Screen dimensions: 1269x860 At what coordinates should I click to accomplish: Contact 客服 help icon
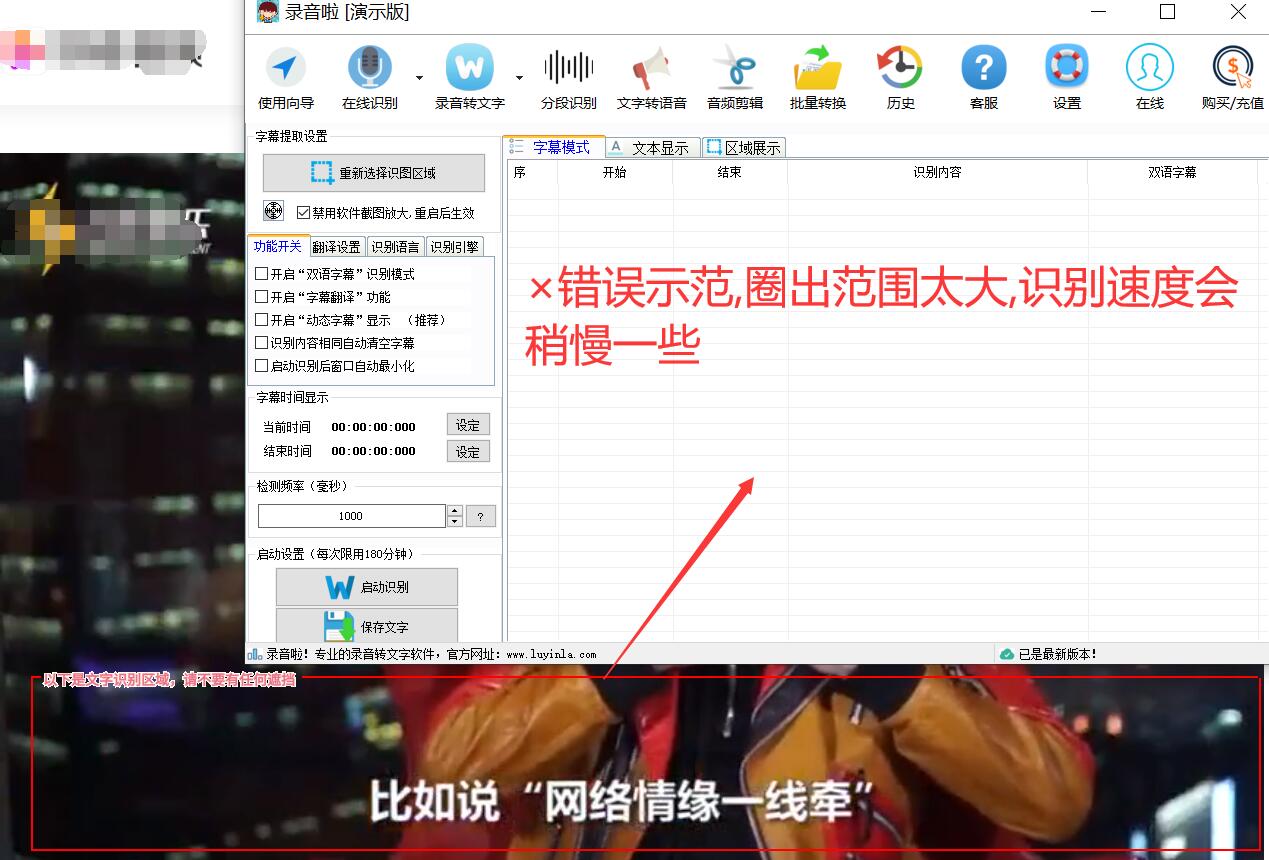click(984, 69)
